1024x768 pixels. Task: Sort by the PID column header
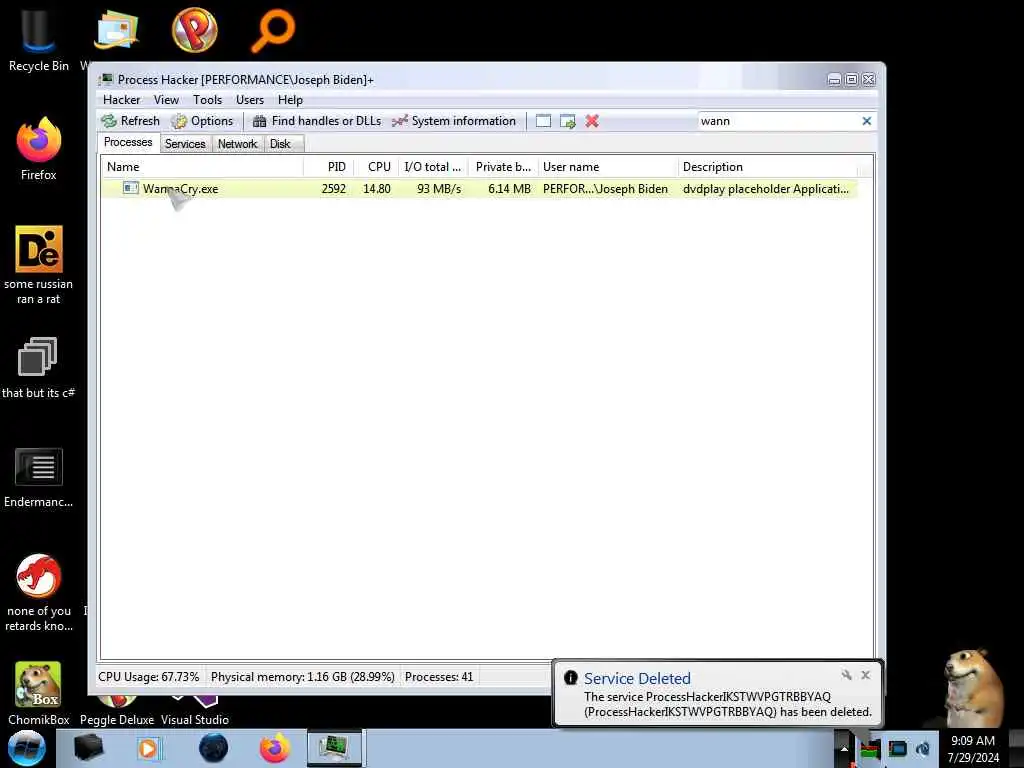(329, 167)
